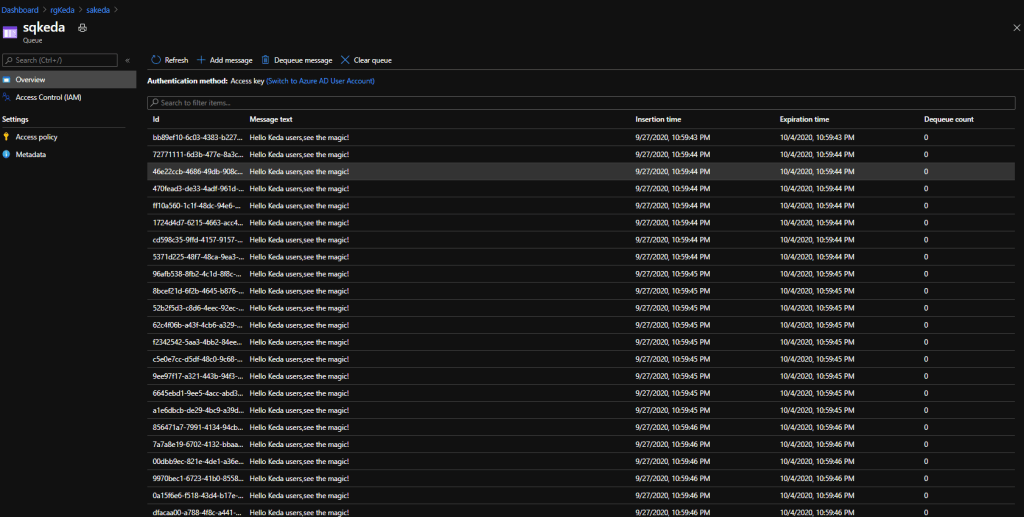Sort by Message text column header
The image size is (1024, 517).
point(271,119)
